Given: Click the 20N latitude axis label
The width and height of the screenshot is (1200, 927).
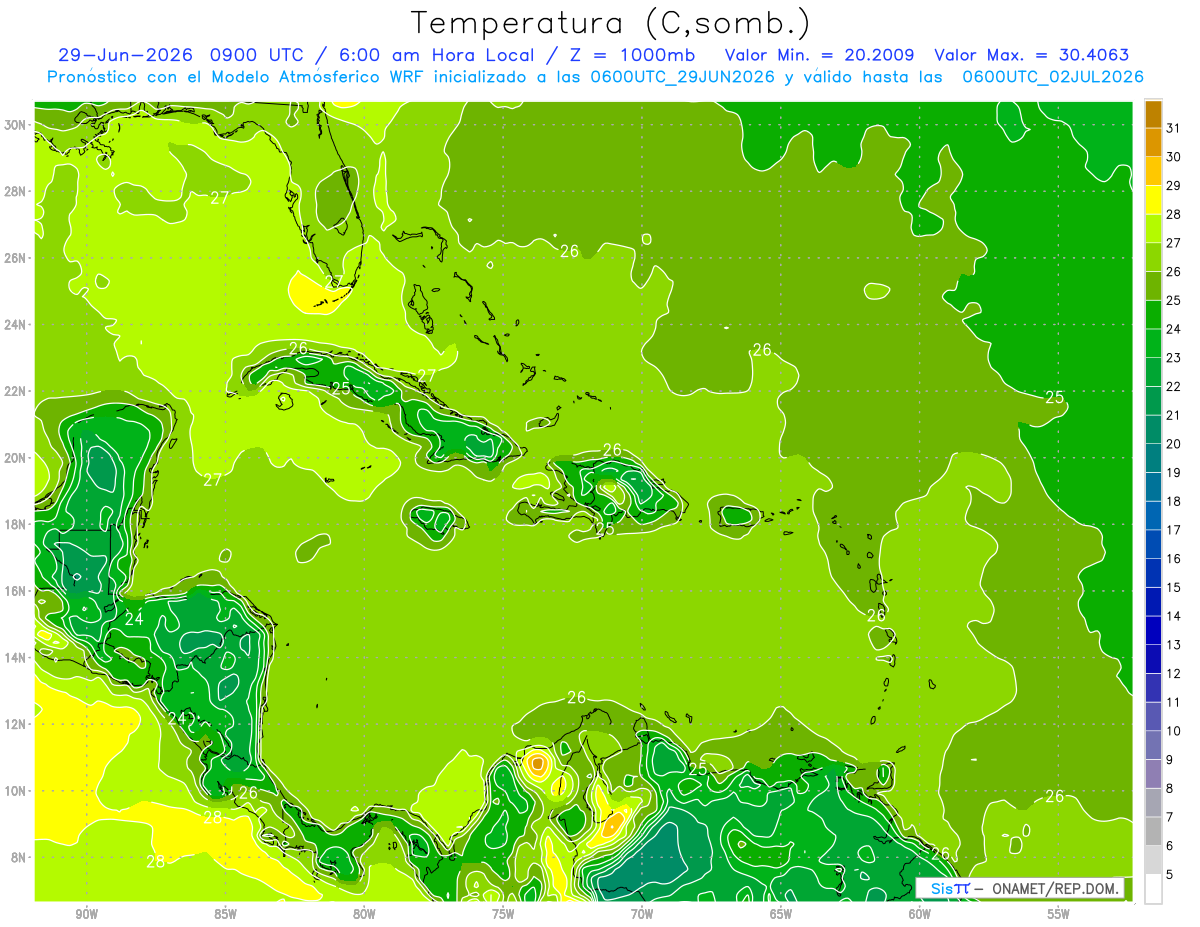Looking at the screenshot, I should pos(15,458).
